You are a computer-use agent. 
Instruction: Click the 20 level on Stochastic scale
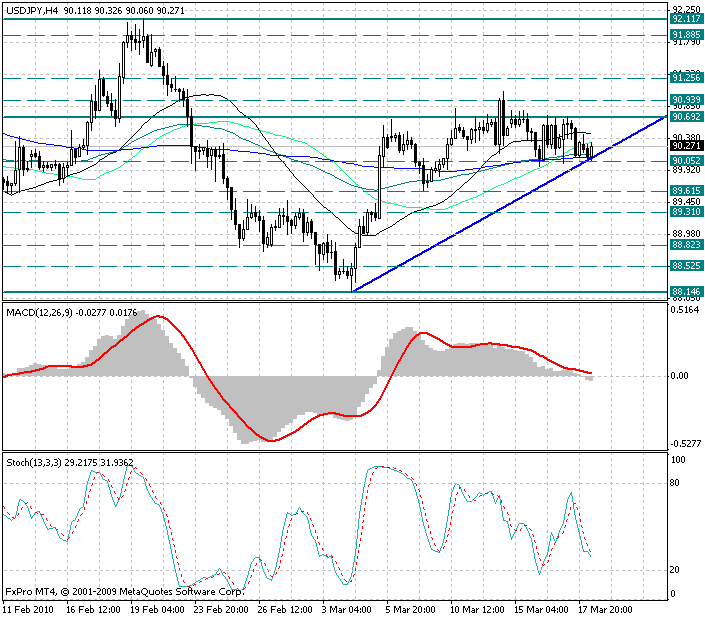tap(675, 570)
